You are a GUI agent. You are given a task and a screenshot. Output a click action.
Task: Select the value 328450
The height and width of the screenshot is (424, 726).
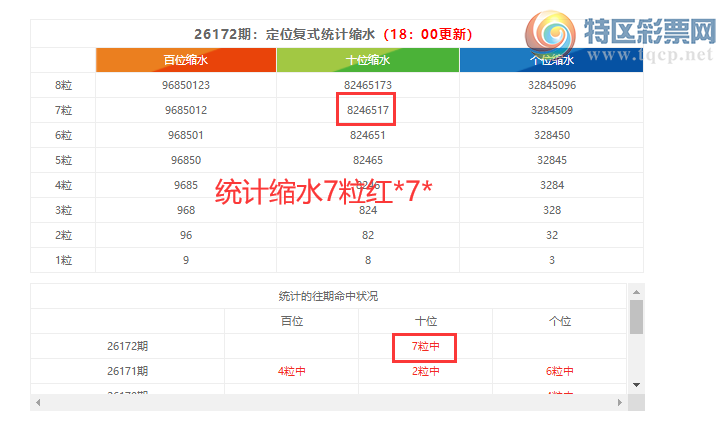[552, 135]
